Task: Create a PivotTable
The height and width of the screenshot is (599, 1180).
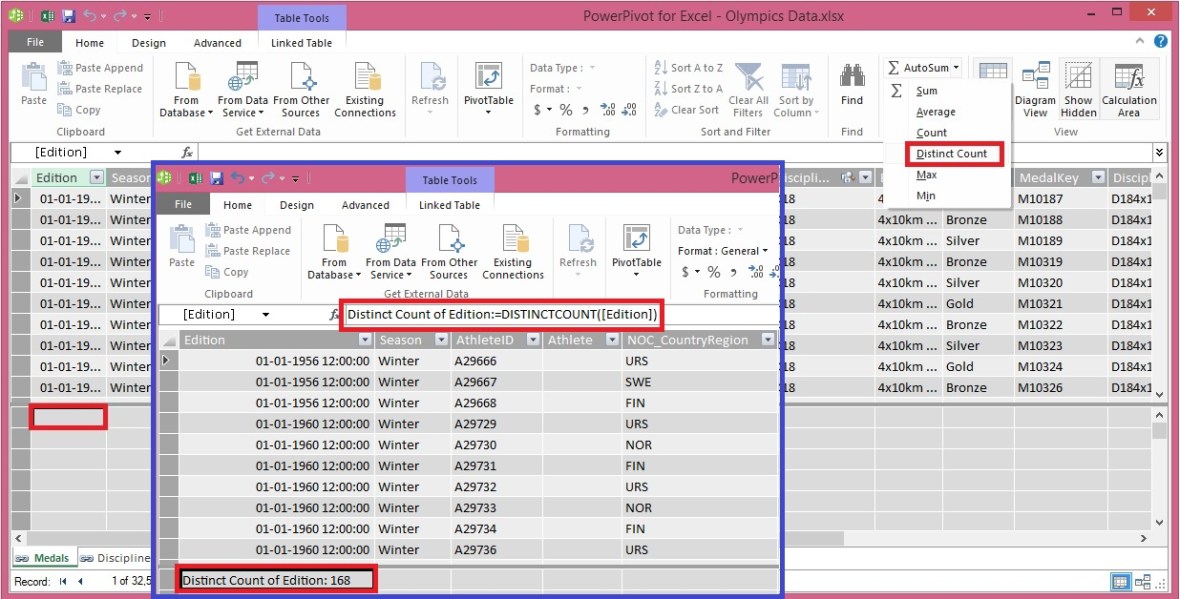Action: click(x=488, y=90)
